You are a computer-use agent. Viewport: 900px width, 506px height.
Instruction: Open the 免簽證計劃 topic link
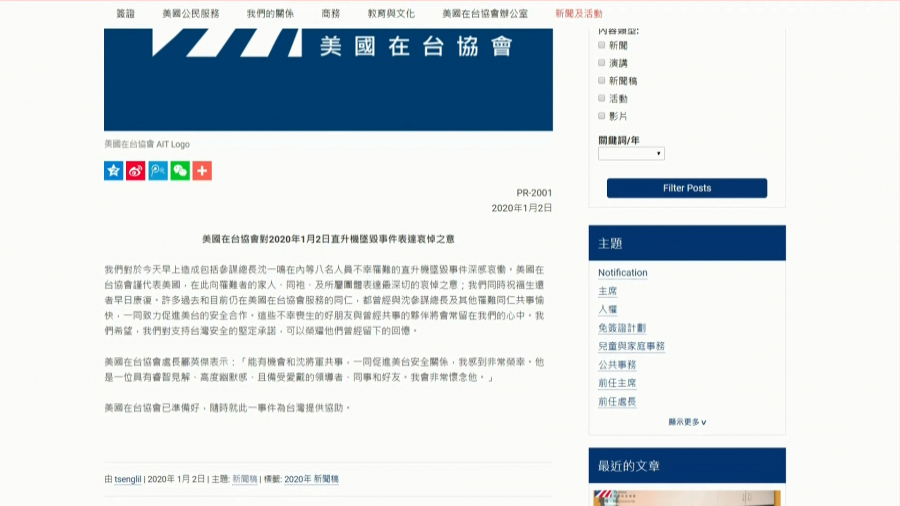tap(622, 328)
